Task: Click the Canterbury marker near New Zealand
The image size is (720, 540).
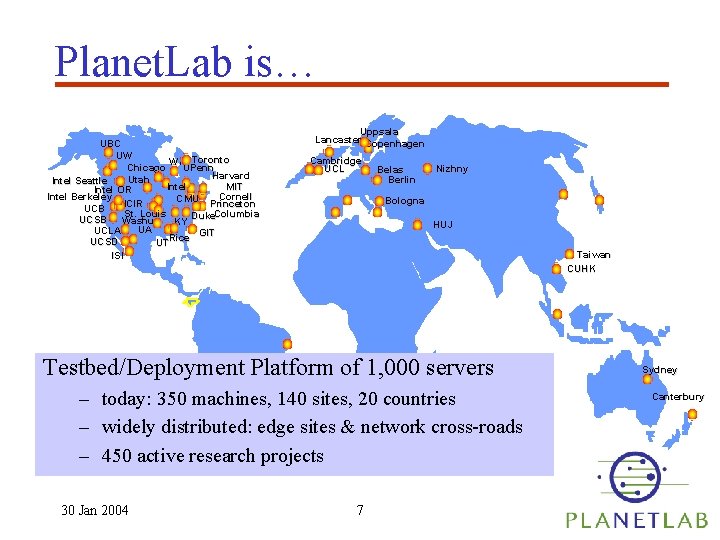Action: pyautogui.click(x=692, y=414)
